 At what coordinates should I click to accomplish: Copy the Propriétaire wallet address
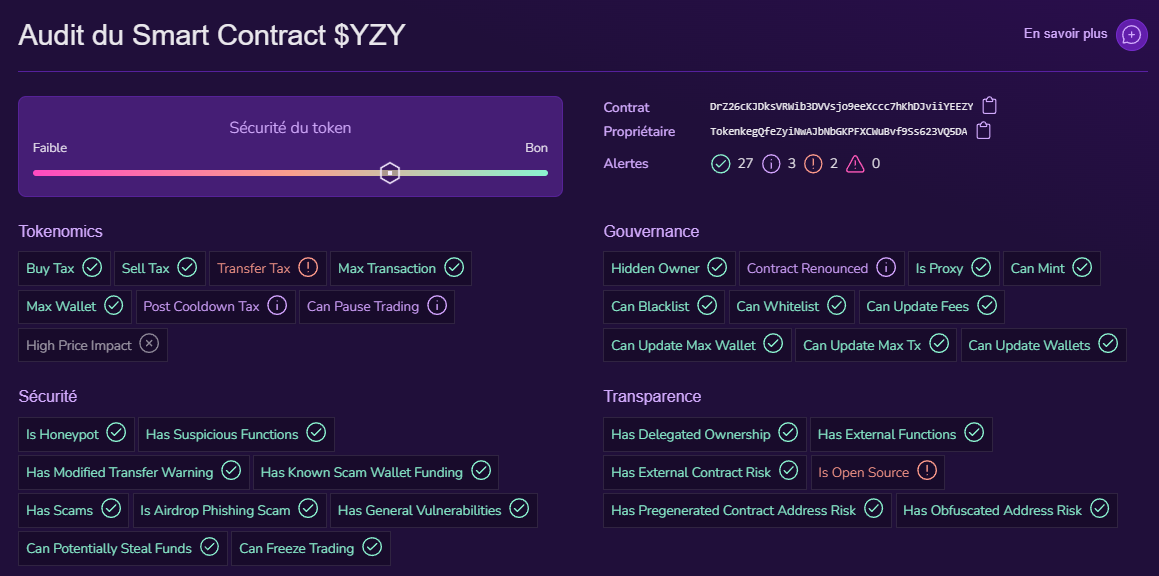[982, 129]
